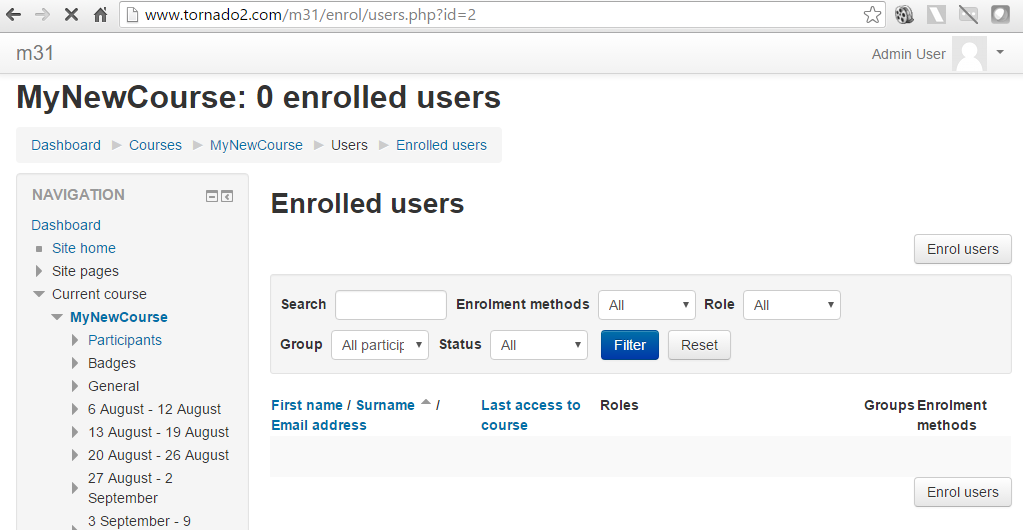Open the browser home page icon

tap(100, 14)
